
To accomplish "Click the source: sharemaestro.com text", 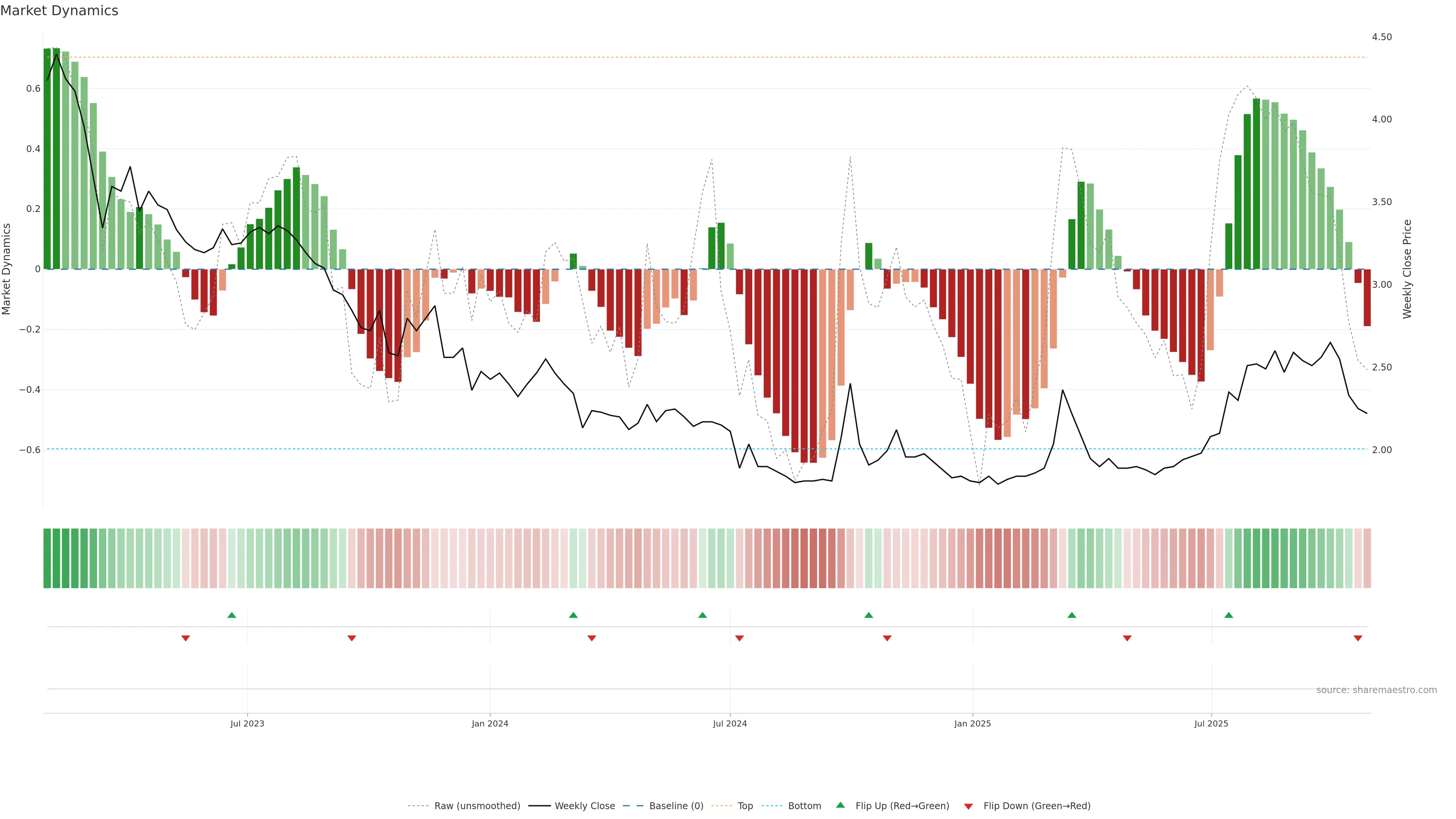I will click(x=1376, y=690).
